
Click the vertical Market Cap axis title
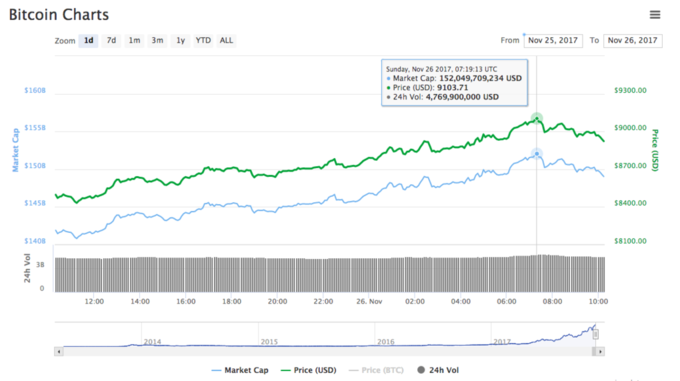coord(16,150)
